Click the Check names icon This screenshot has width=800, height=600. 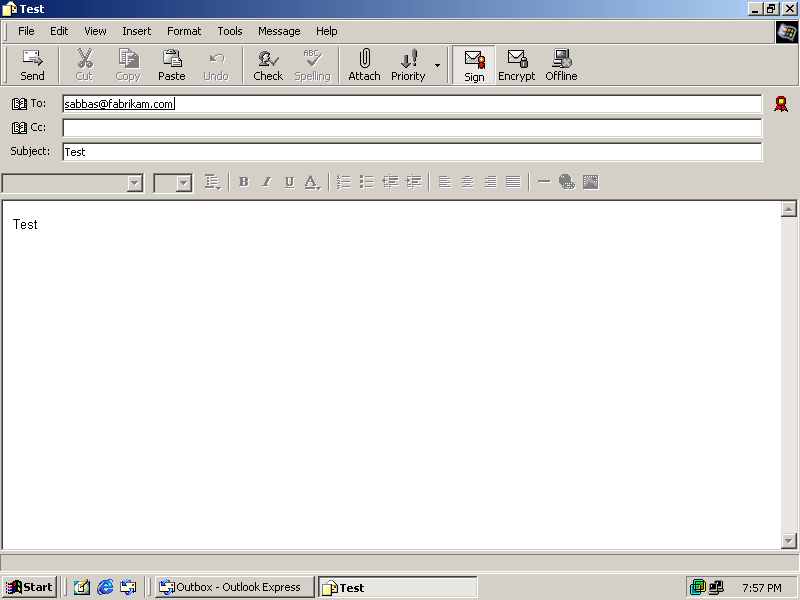[268, 59]
